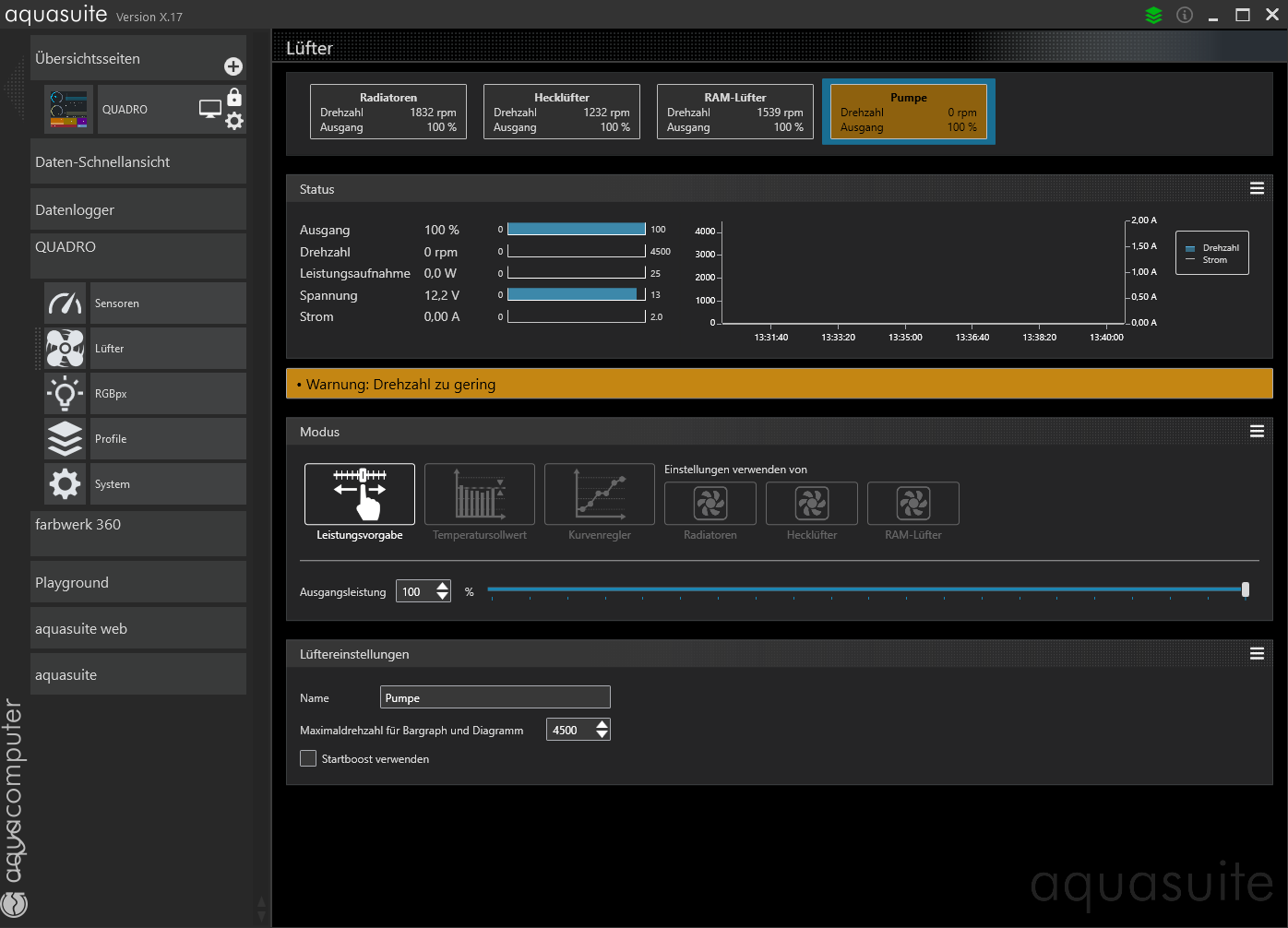Screen dimensions: 1288x928
Task: Select the RAM-Lüfter fan tile
Action: coord(735,112)
